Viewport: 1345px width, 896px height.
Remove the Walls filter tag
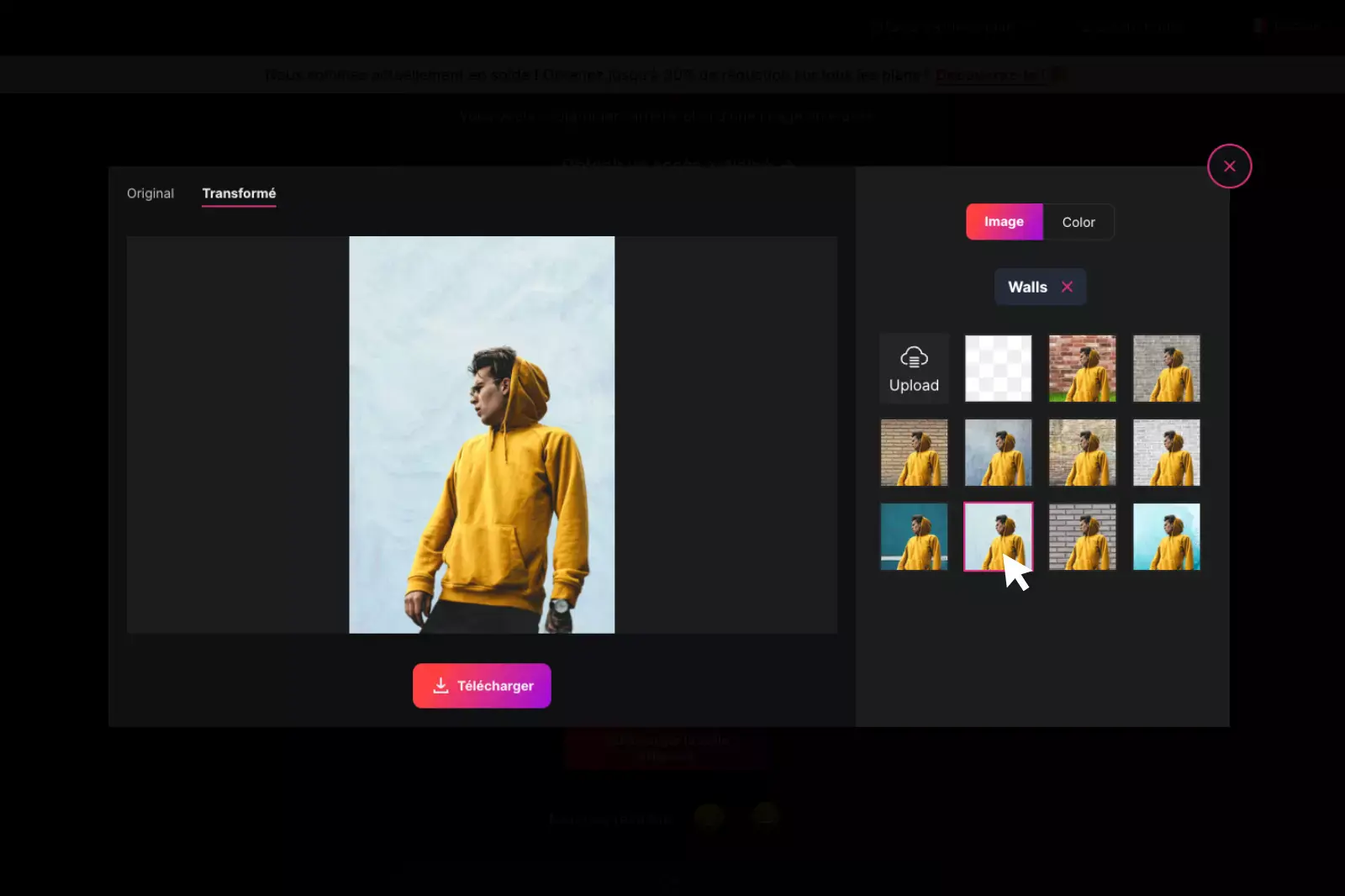point(1067,287)
